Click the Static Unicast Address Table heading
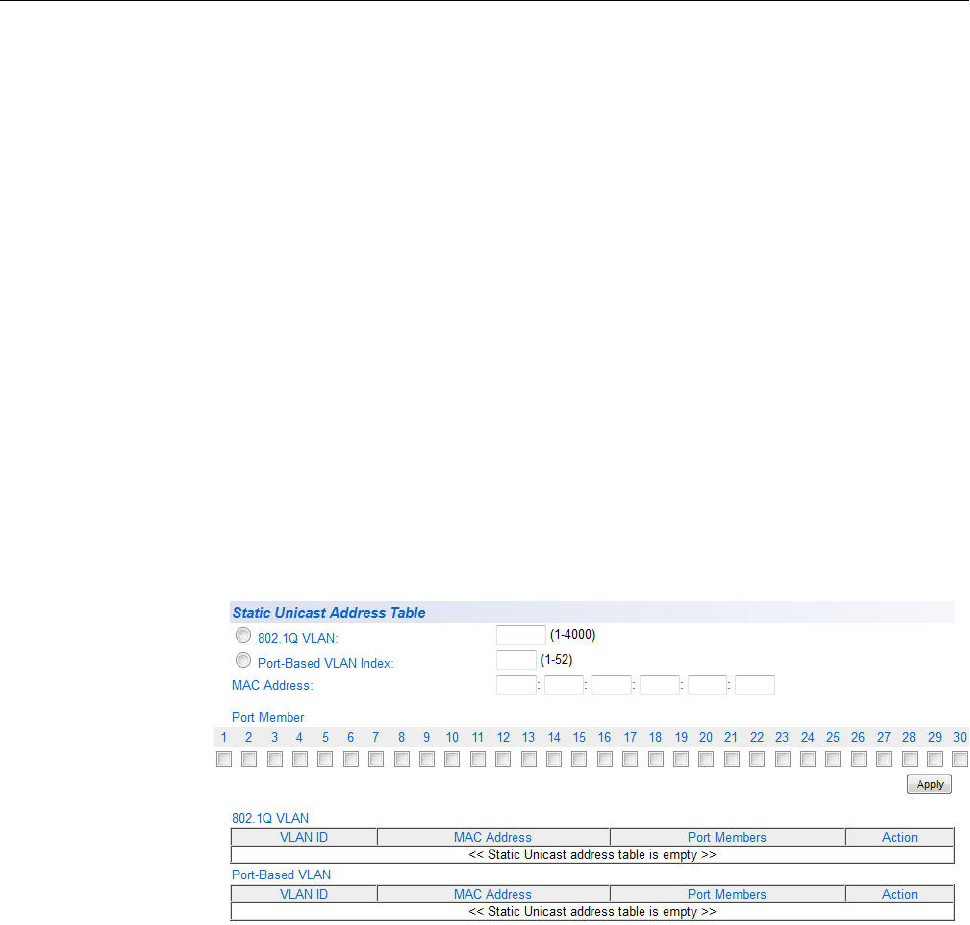The image size is (970, 925). (328, 613)
